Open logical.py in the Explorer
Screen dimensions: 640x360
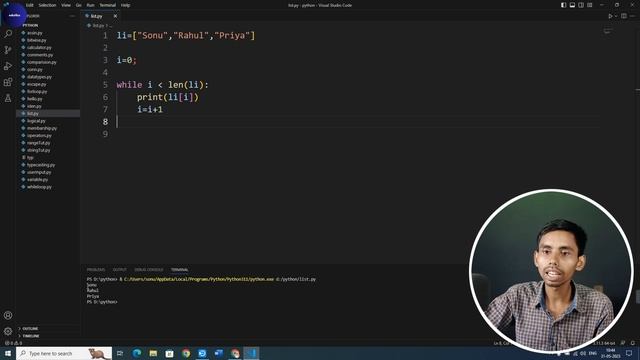click(36, 121)
